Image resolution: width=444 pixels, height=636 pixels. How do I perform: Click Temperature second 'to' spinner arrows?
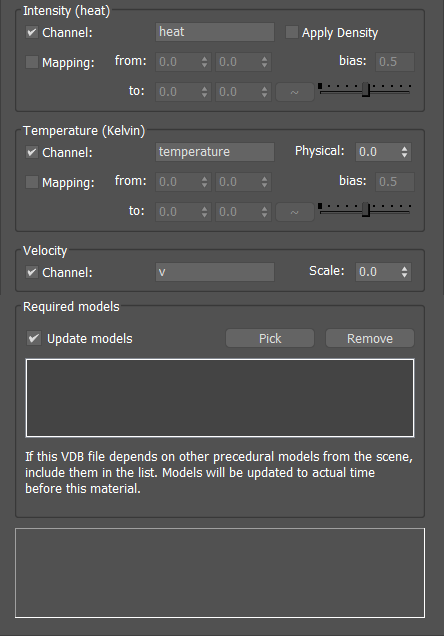[264, 212]
